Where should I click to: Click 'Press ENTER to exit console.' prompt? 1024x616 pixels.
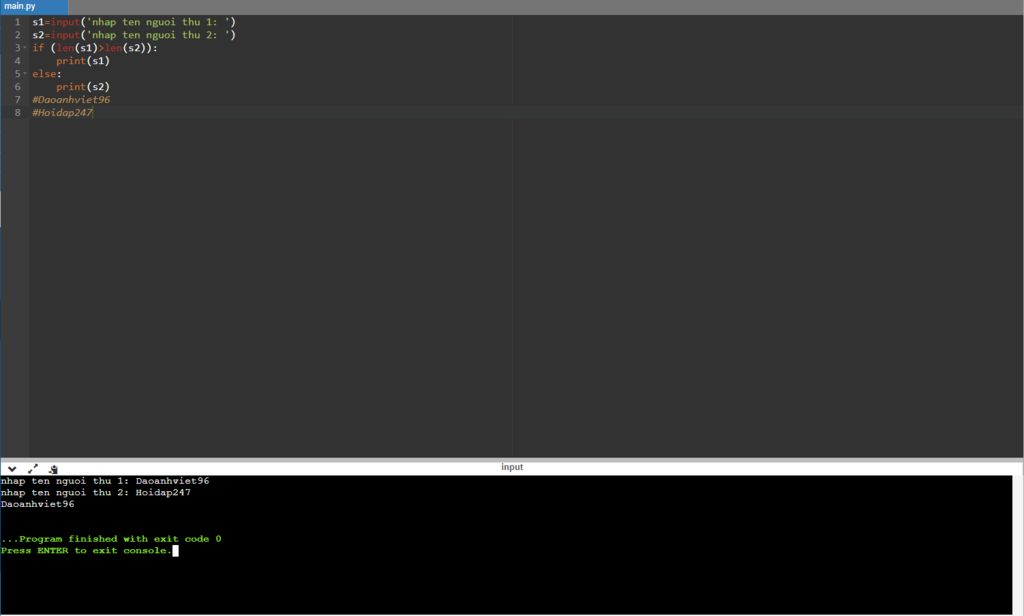pyautogui.click(x=86, y=551)
